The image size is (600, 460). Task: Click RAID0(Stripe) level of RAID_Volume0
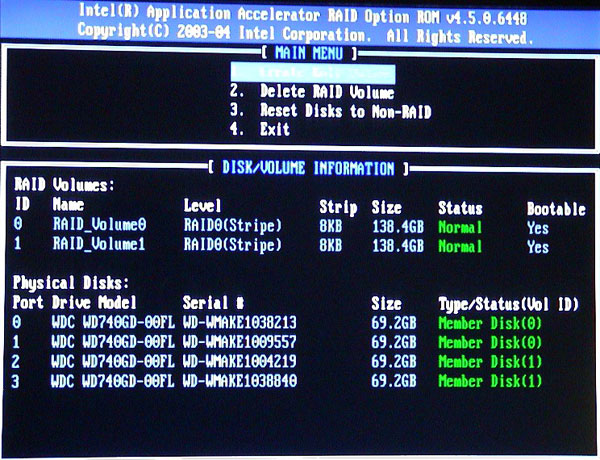233,225
